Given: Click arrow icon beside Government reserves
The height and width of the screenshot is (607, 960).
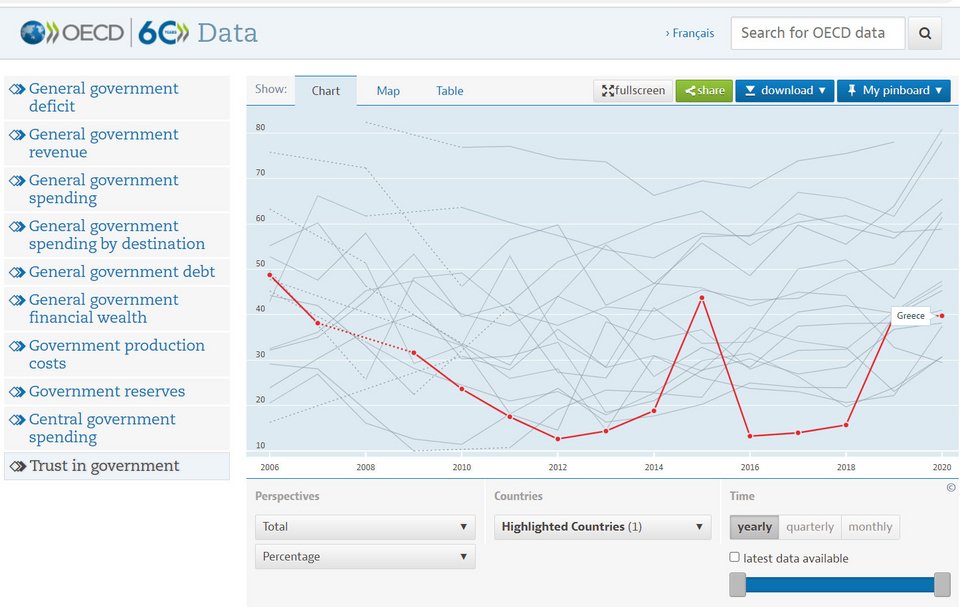Looking at the screenshot, I should [x=17, y=392].
